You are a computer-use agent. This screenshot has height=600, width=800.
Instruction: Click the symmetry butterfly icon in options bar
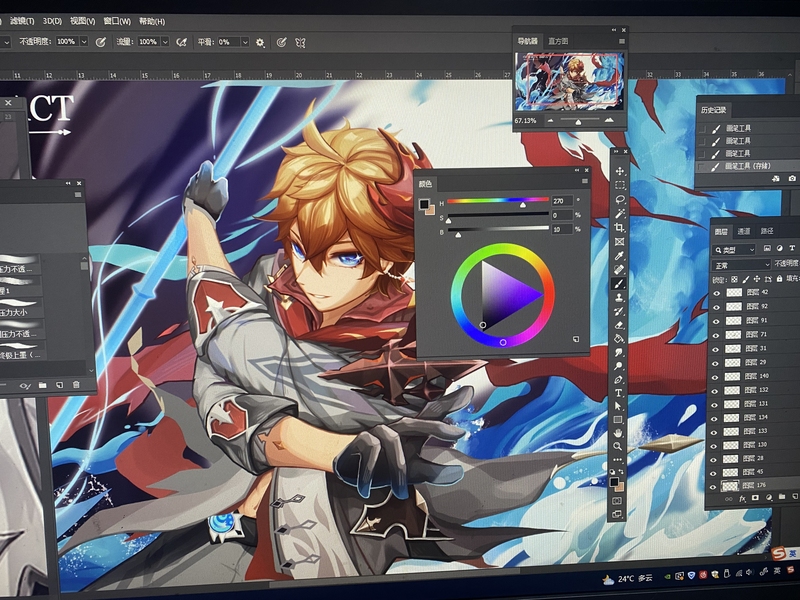pos(300,43)
